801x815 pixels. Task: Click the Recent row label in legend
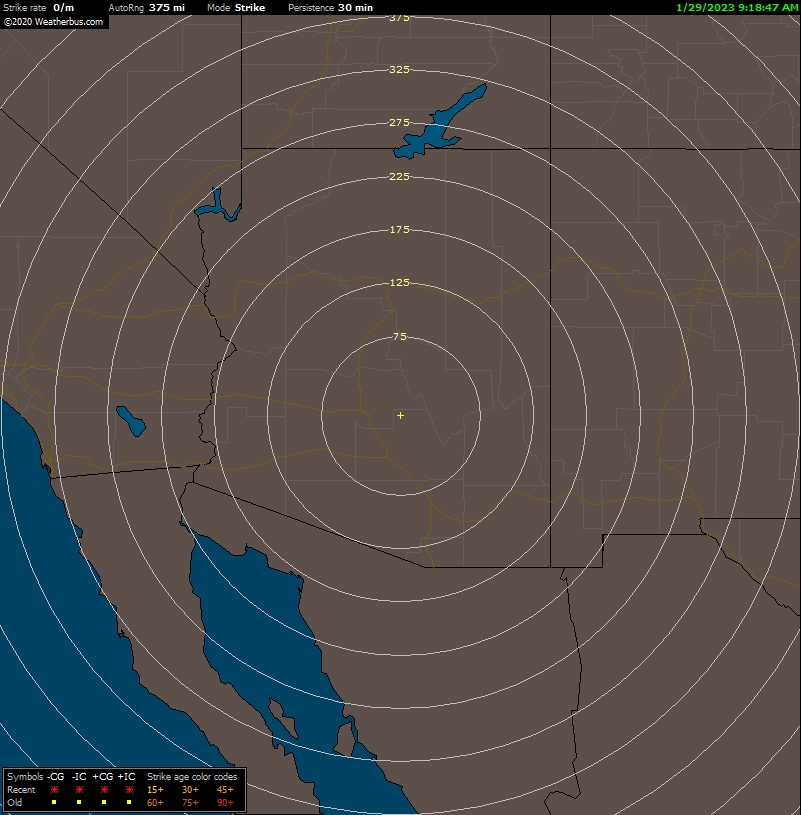tap(21, 790)
